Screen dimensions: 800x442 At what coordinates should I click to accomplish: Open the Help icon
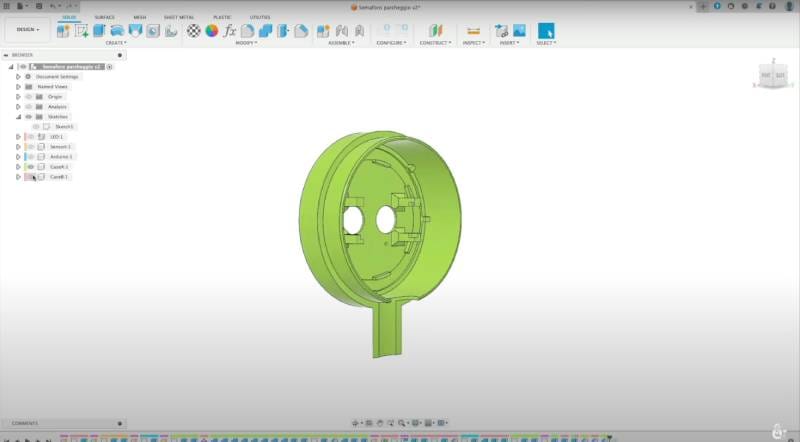[772, 6]
